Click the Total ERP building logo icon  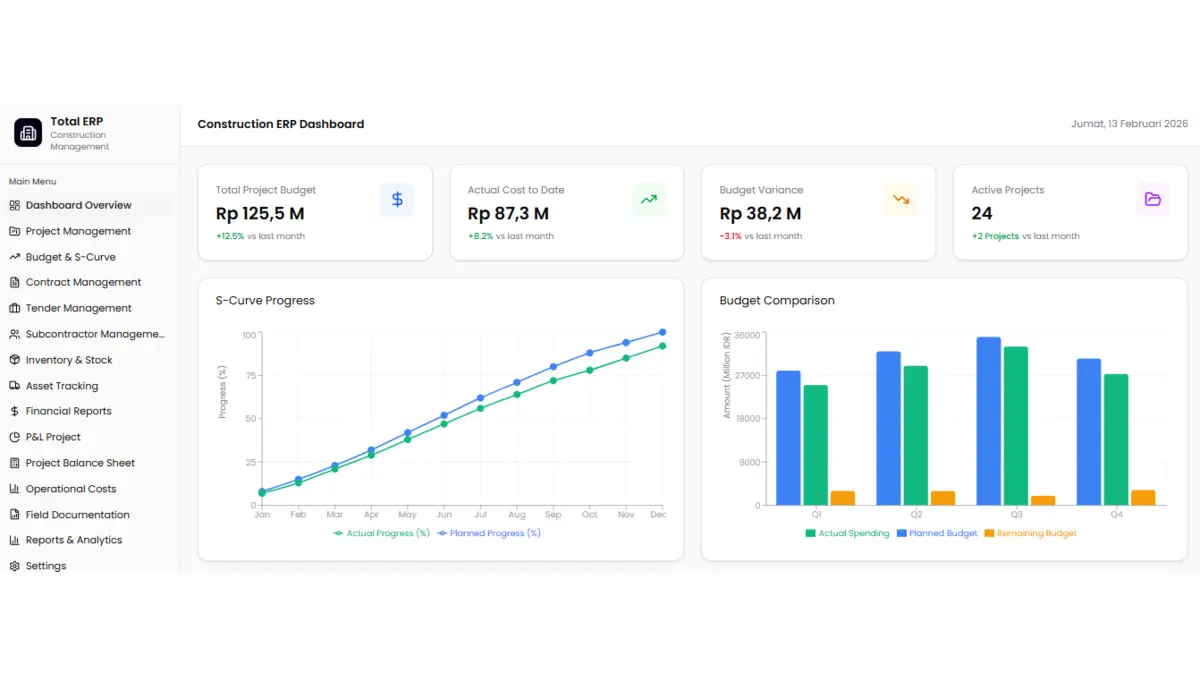[28, 133]
